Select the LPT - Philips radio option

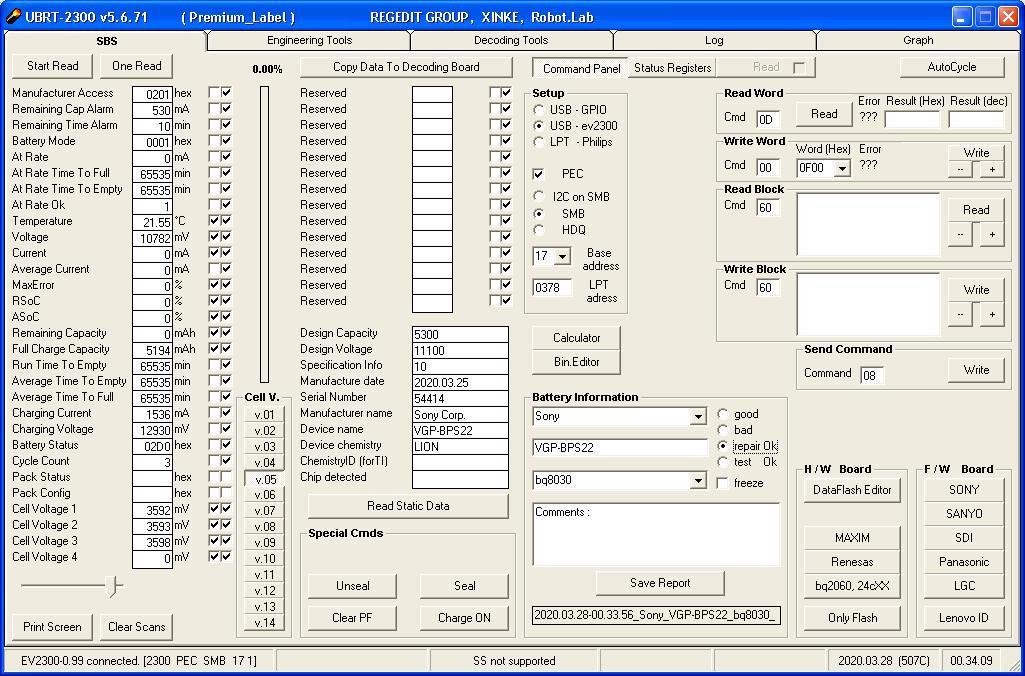click(539, 142)
